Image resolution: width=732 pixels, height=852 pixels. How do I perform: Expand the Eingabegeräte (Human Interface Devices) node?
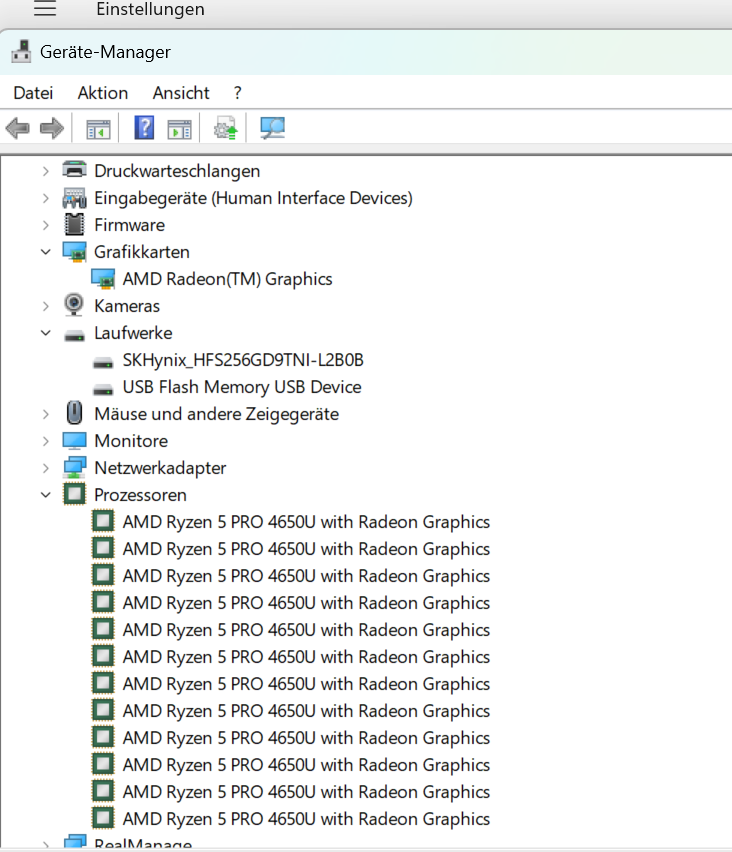(46, 198)
